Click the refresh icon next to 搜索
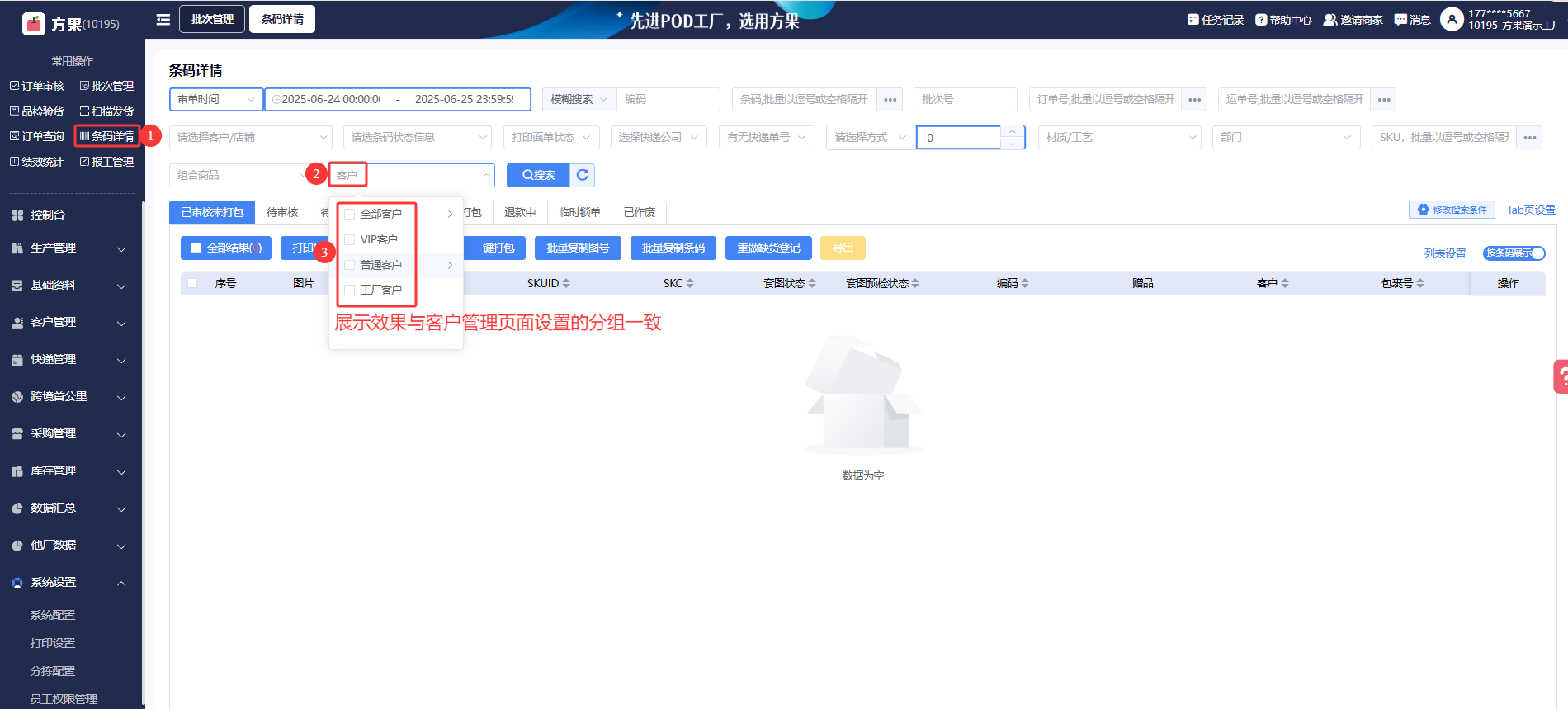Image resolution: width=1568 pixels, height=709 pixels. 583,175
